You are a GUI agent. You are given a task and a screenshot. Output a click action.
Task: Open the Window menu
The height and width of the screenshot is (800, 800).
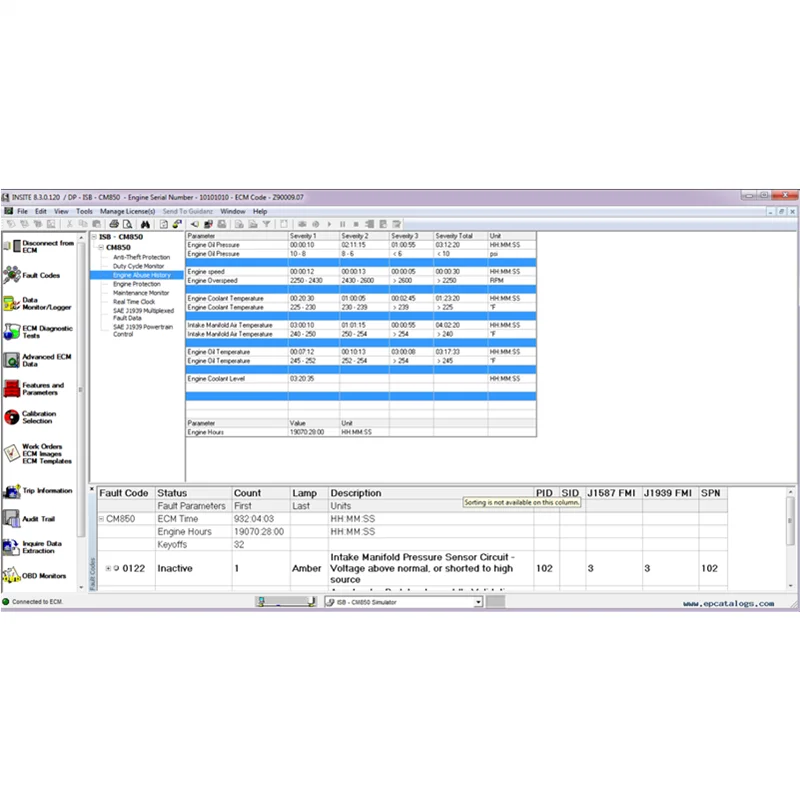[x=233, y=211]
